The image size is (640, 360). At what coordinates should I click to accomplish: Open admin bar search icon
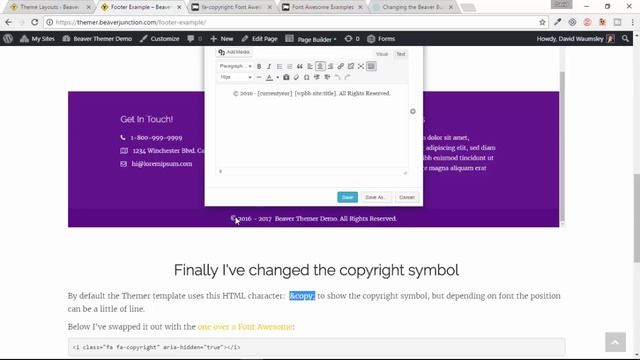[625, 39]
